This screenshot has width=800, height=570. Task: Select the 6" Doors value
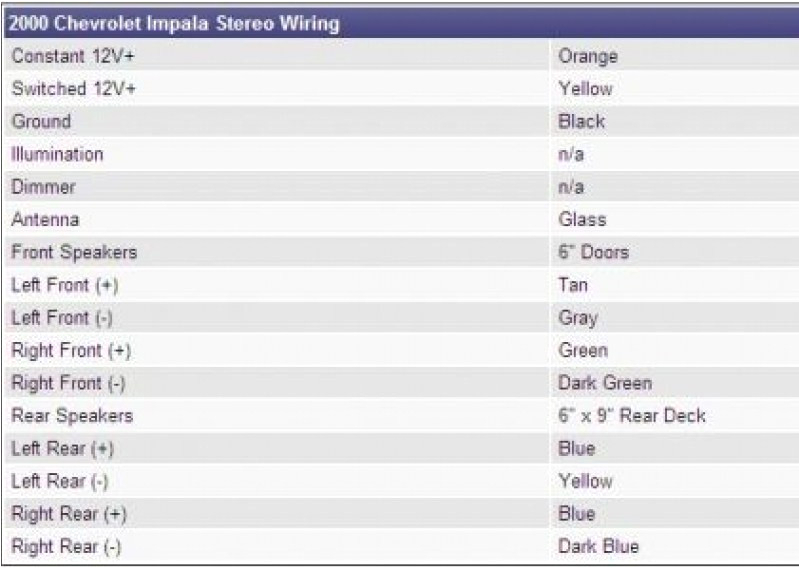tap(594, 252)
